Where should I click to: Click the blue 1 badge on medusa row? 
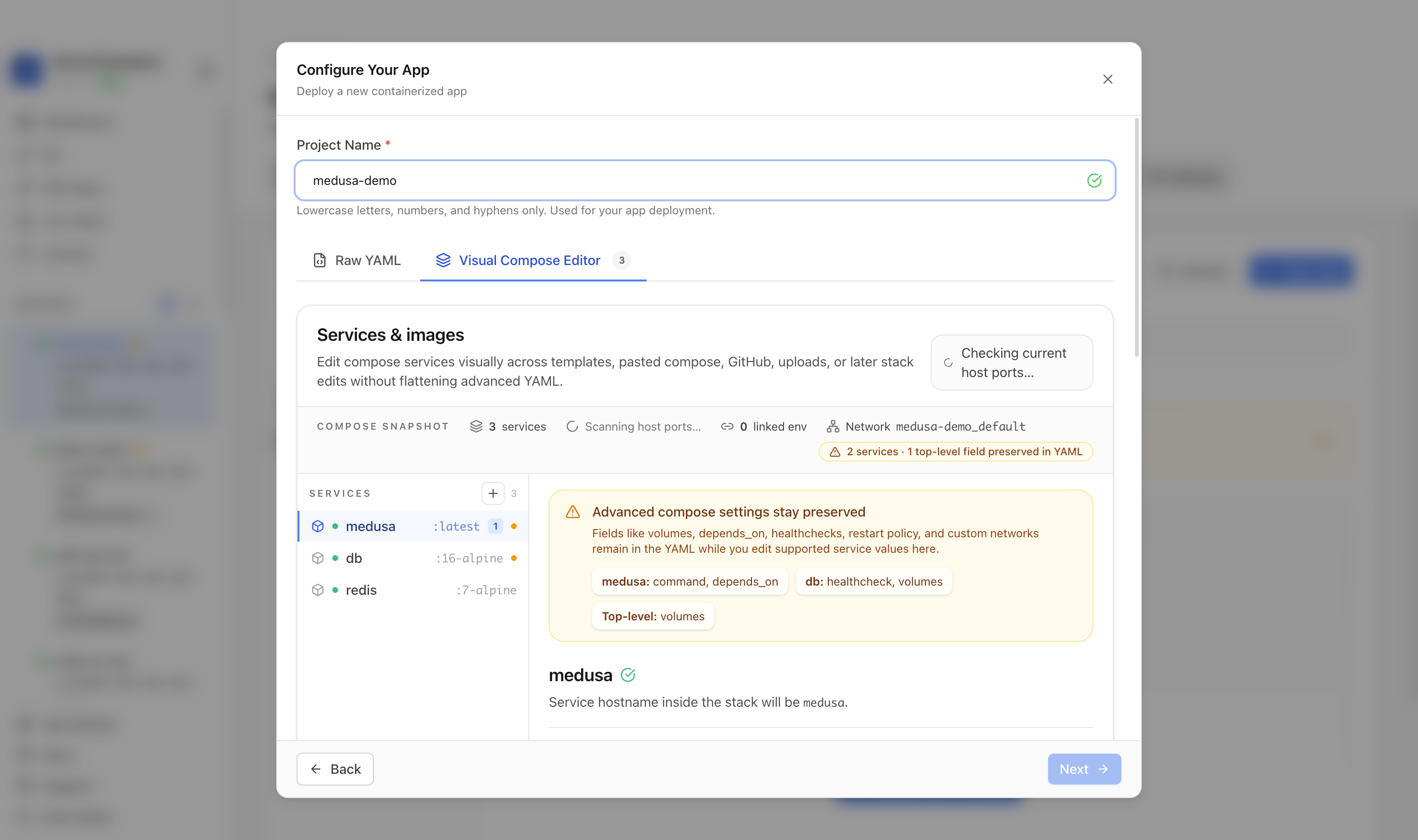495,526
